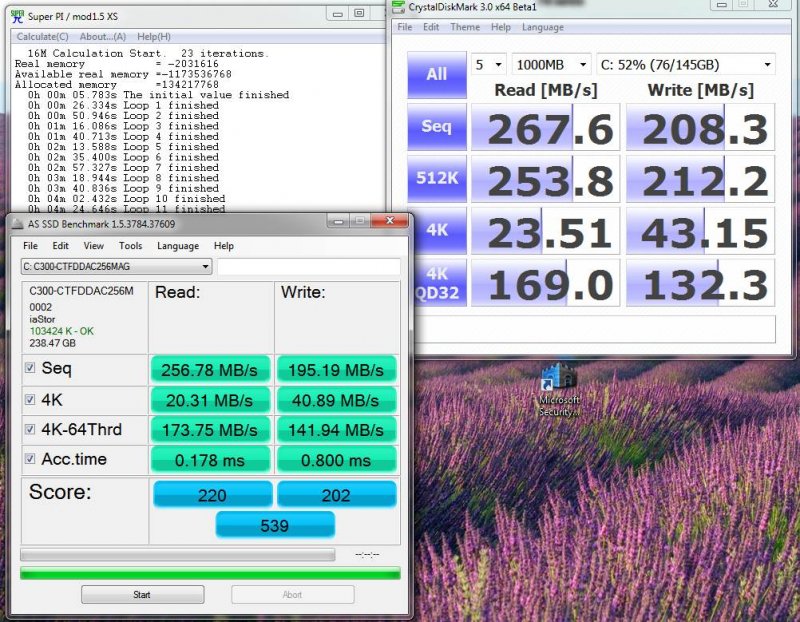Open Help menu in AS SSD Benchmark
The image size is (800, 622).
(223, 246)
